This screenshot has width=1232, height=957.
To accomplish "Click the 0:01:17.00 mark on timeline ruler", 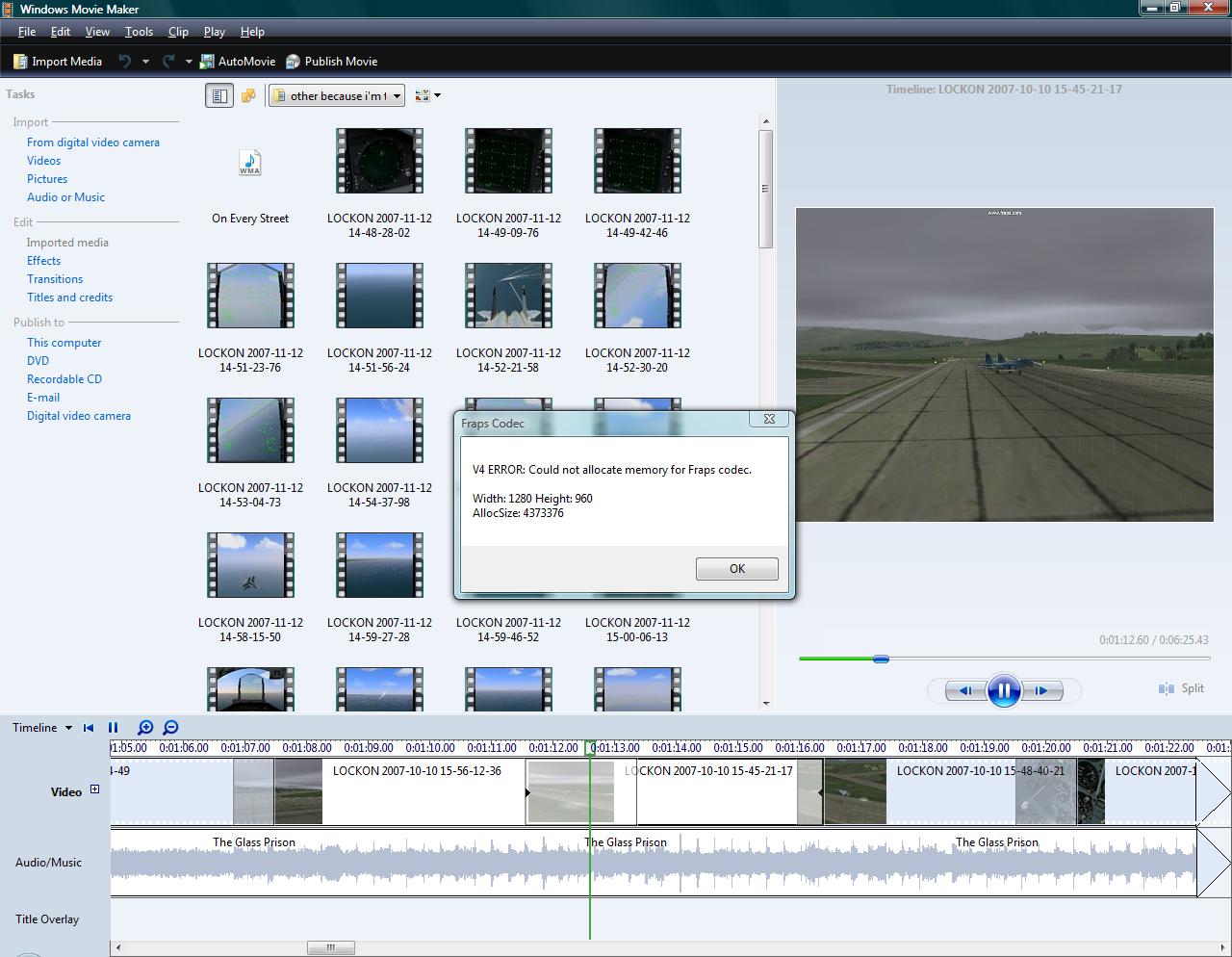I will 860,747.
